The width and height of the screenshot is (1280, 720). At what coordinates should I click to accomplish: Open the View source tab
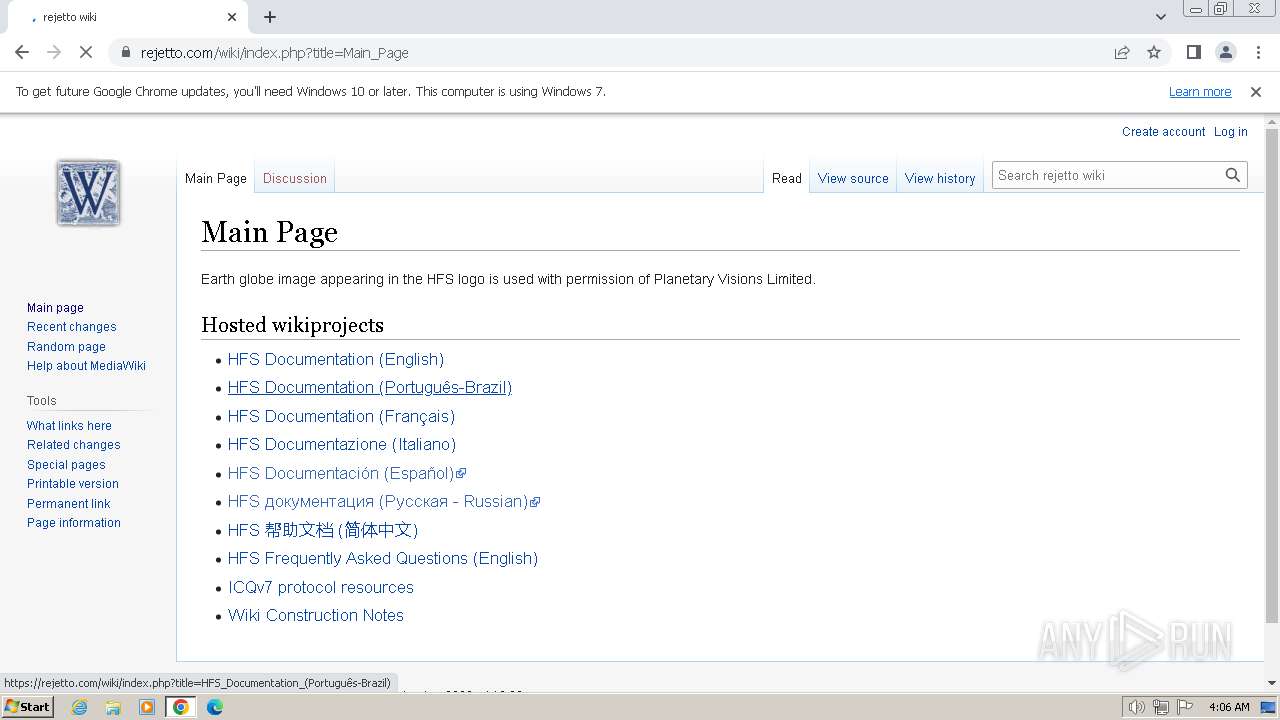(853, 178)
